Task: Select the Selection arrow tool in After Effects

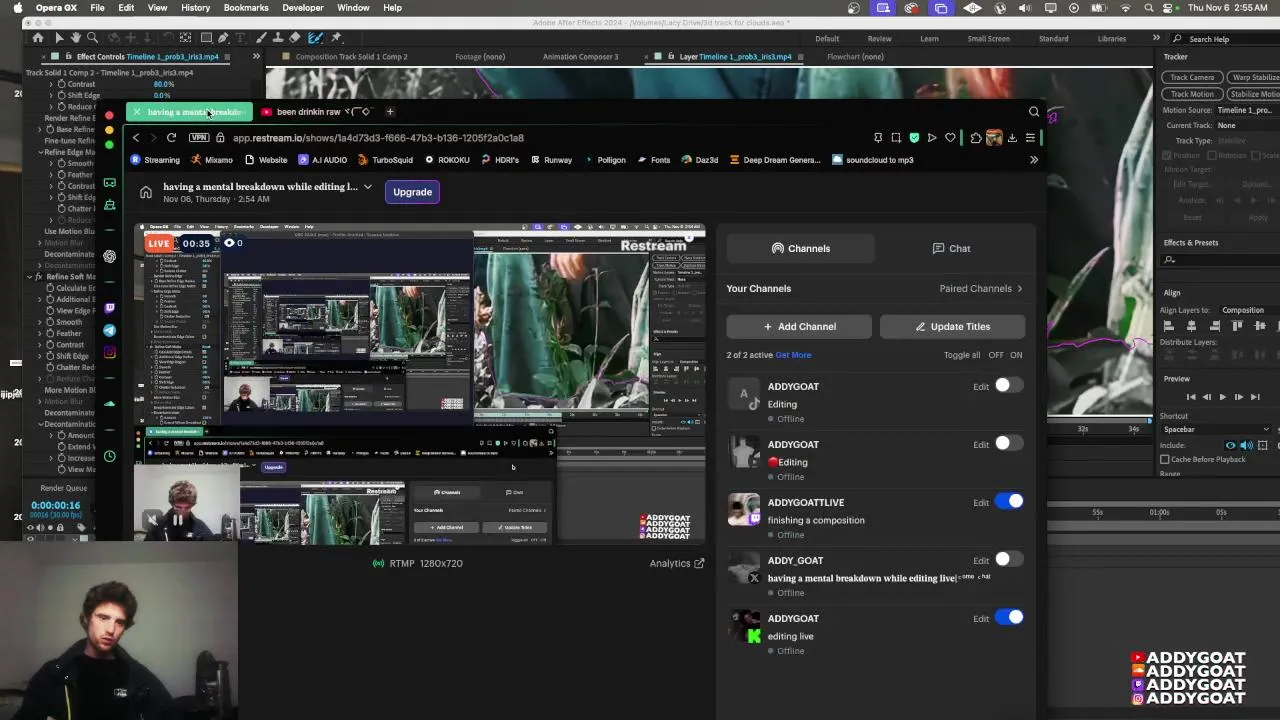Action: tap(59, 38)
